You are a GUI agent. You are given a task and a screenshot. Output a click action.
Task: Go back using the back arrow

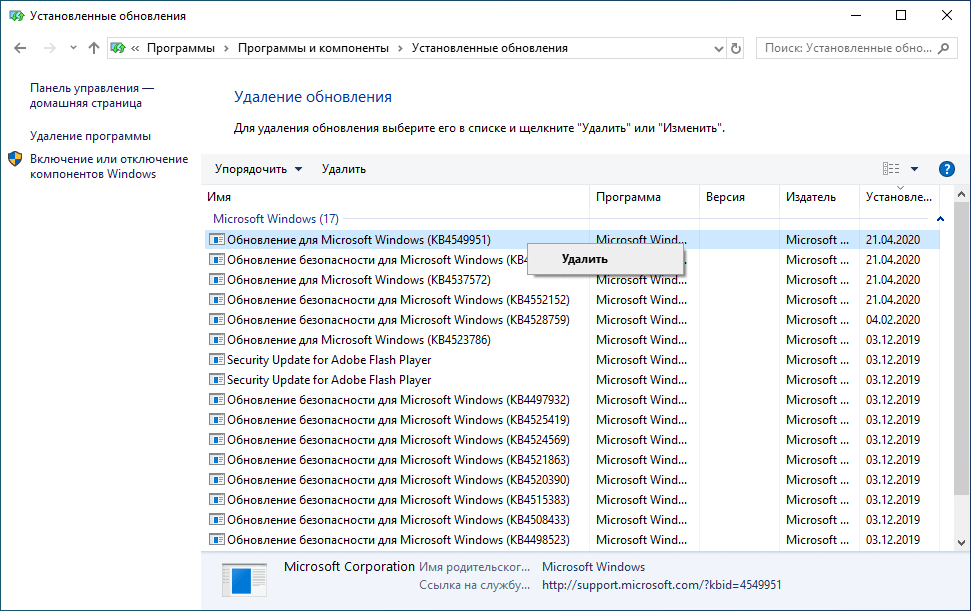[x=20, y=48]
